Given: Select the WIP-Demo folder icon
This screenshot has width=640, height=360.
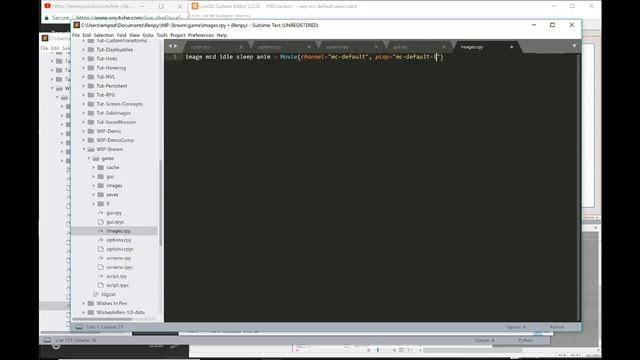Looking at the screenshot, I should click(x=91, y=131).
